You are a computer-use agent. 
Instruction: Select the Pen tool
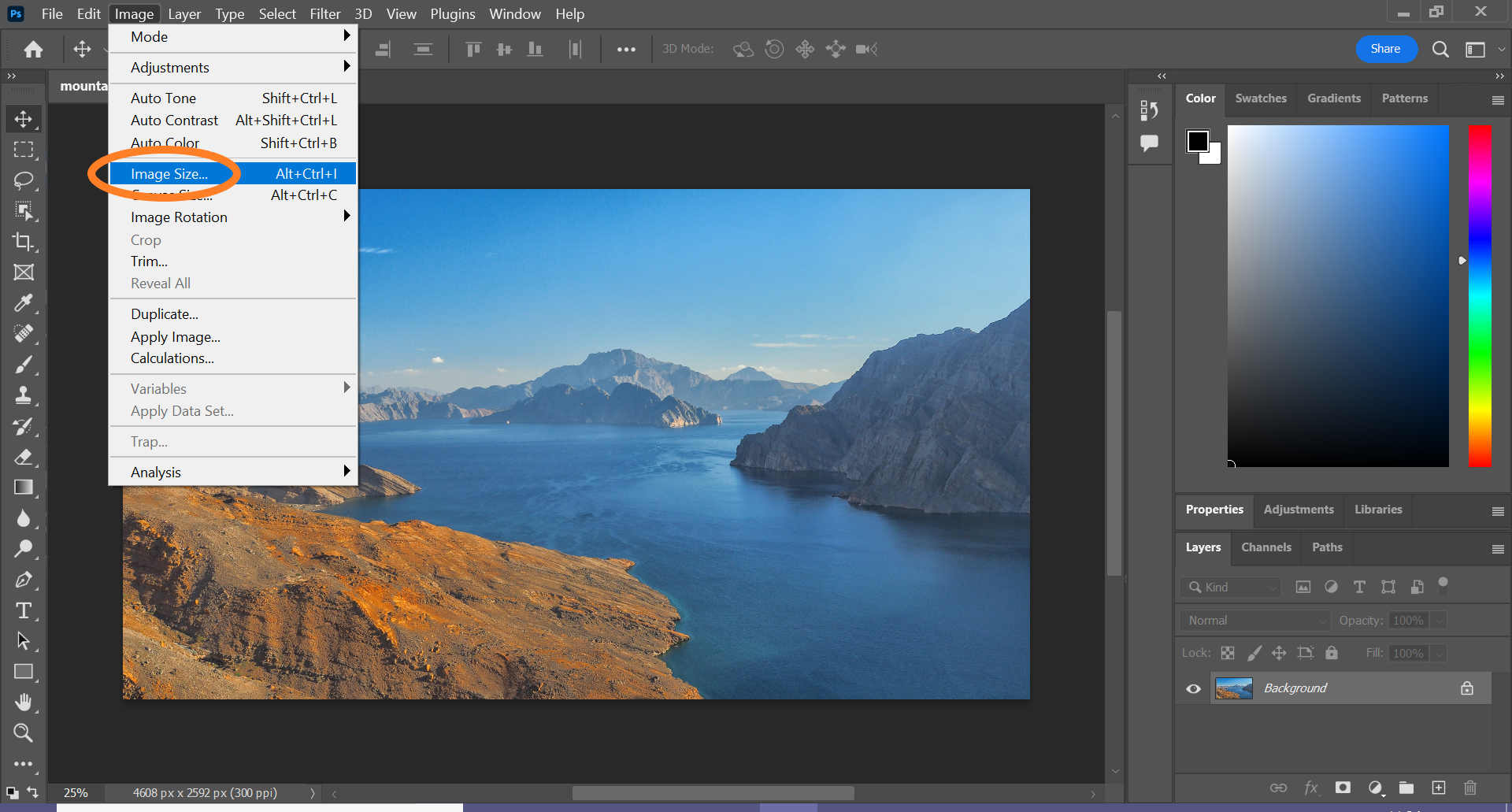click(x=24, y=580)
